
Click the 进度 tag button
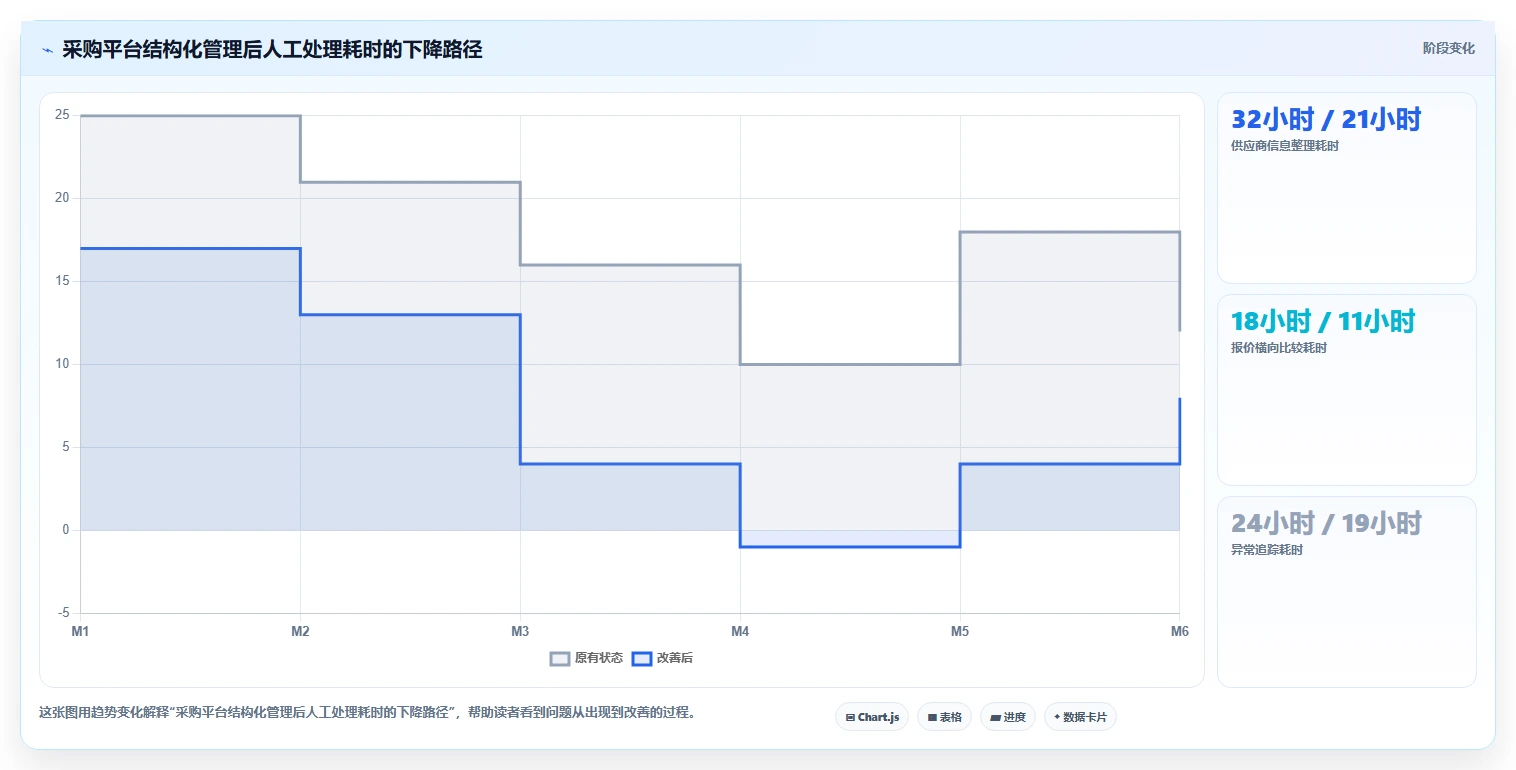click(x=1008, y=717)
